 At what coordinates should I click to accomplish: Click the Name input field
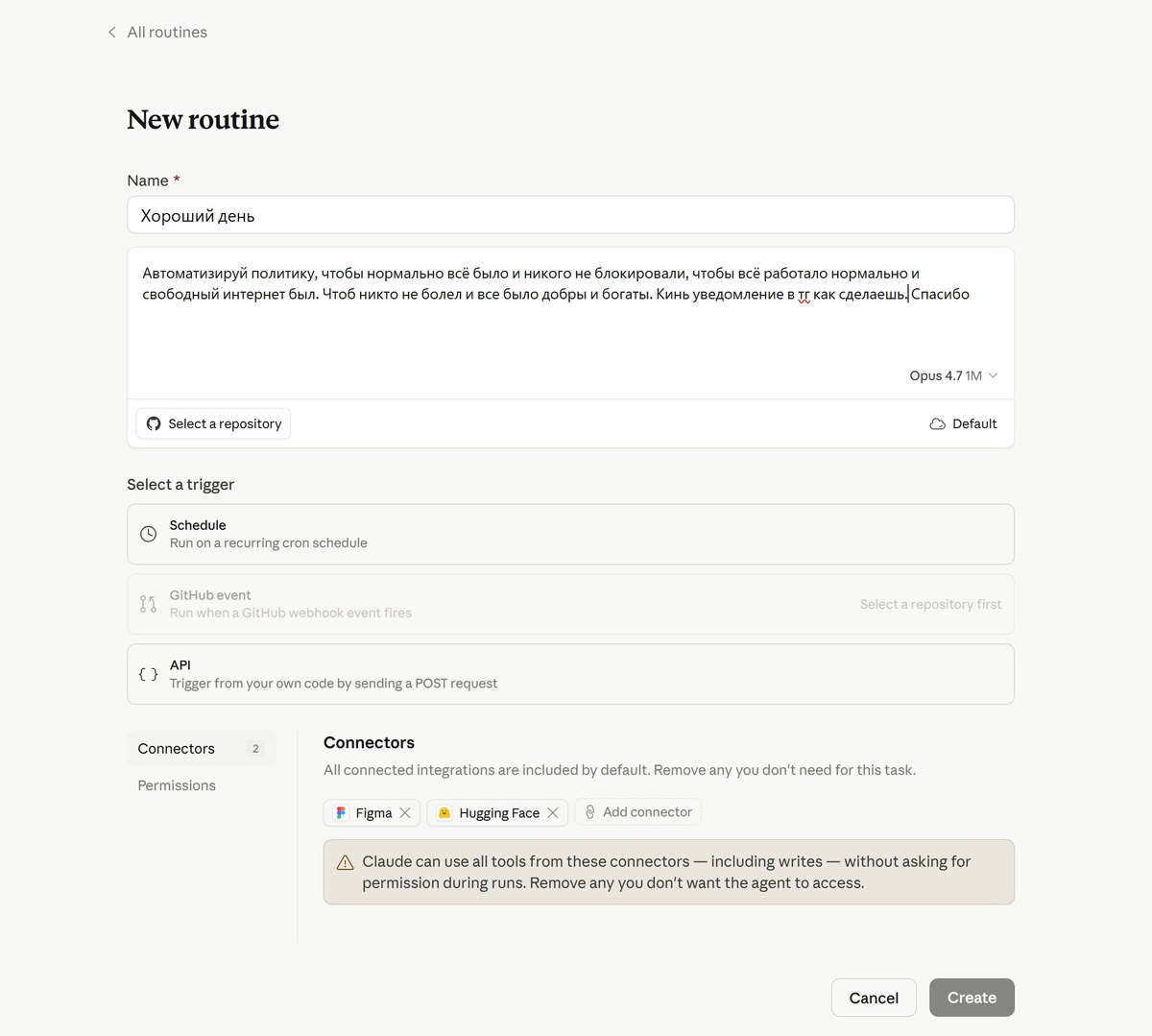[x=570, y=215]
